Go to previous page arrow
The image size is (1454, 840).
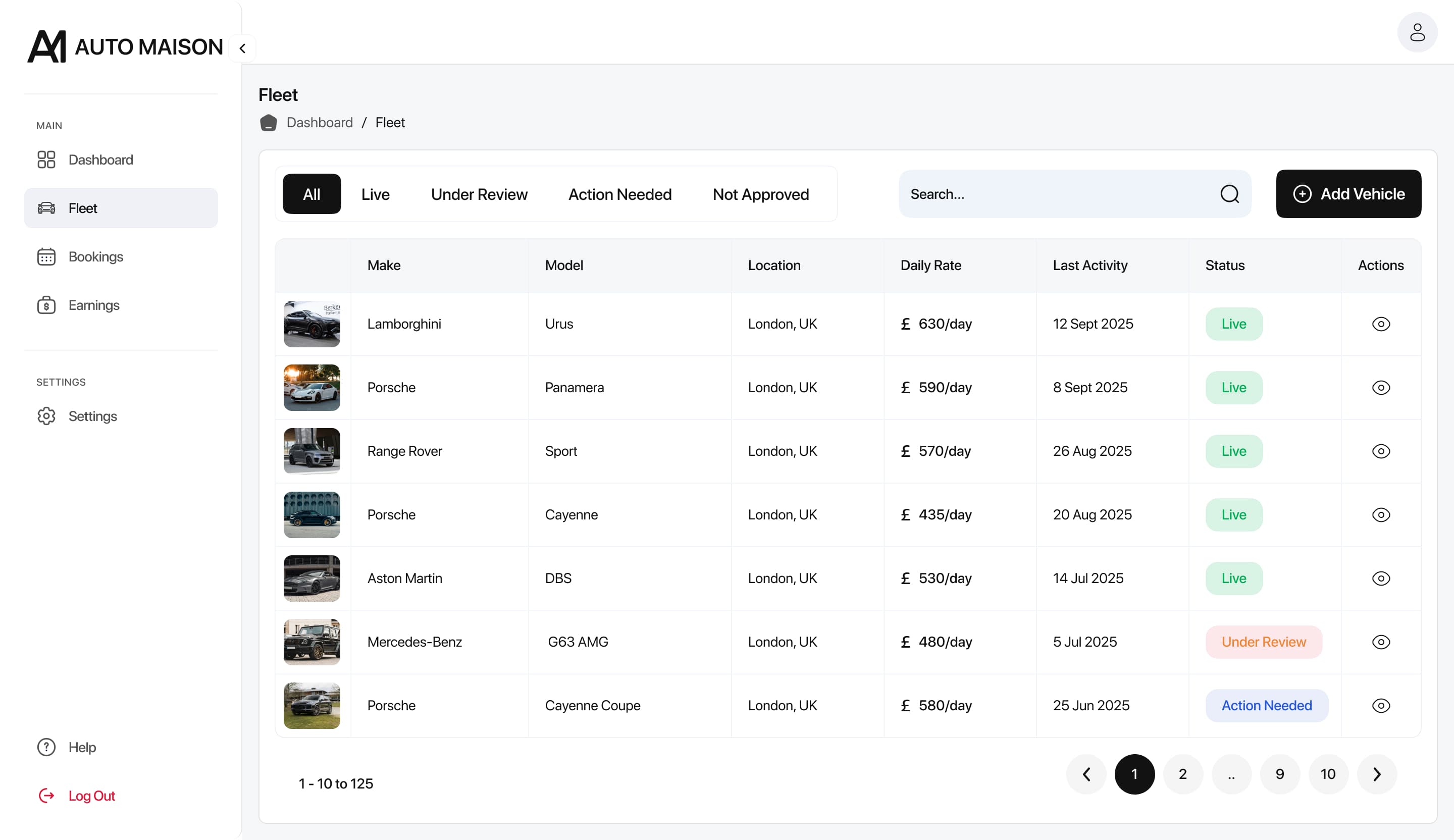(1086, 774)
